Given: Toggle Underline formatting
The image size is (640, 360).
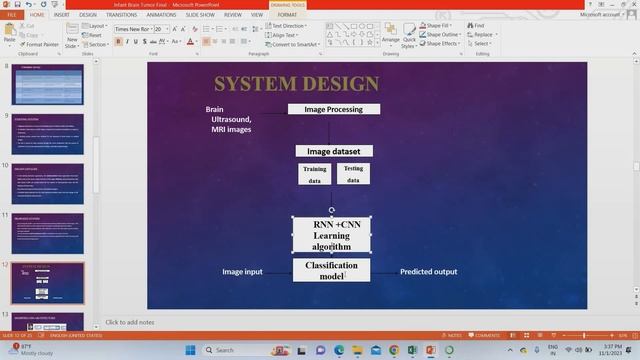Looking at the screenshot, I should click(136, 42).
